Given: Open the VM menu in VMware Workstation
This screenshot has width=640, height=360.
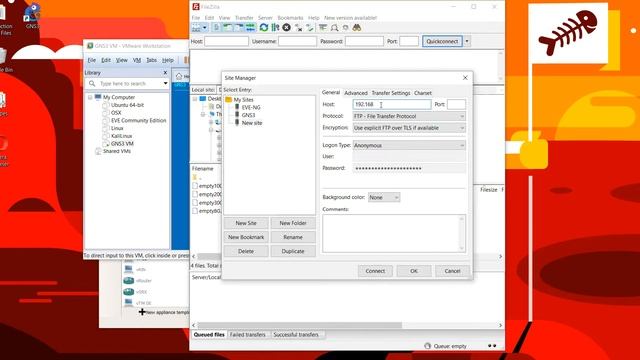Looking at the screenshot, I should coord(137,60).
